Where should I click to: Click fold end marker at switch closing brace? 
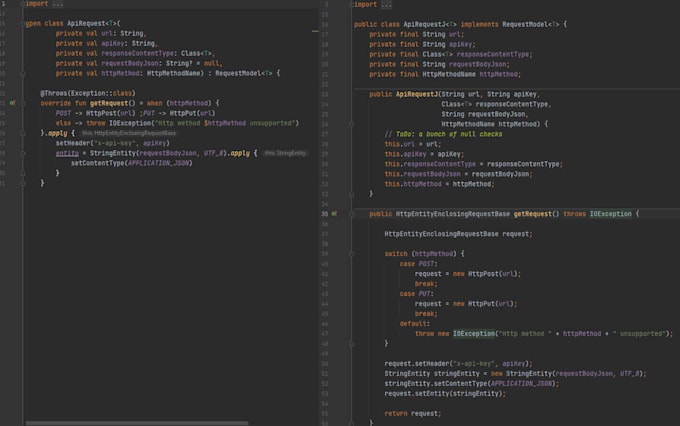coord(351,344)
